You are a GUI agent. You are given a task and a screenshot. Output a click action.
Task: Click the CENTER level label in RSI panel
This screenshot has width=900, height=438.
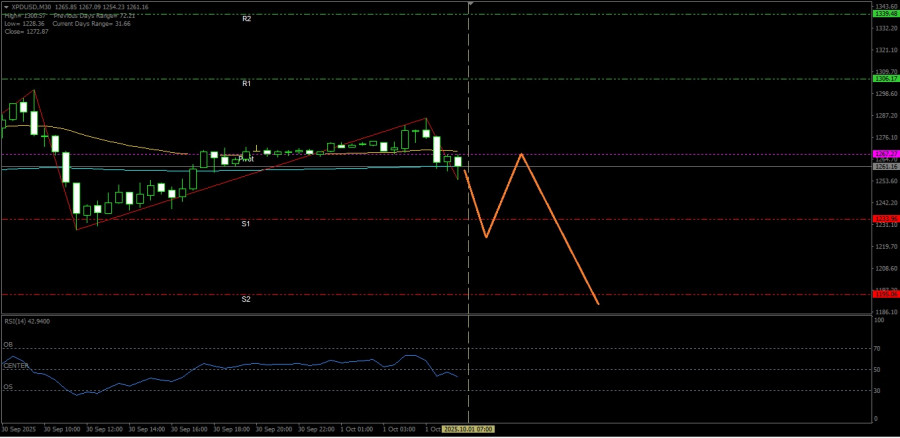pos(16,366)
